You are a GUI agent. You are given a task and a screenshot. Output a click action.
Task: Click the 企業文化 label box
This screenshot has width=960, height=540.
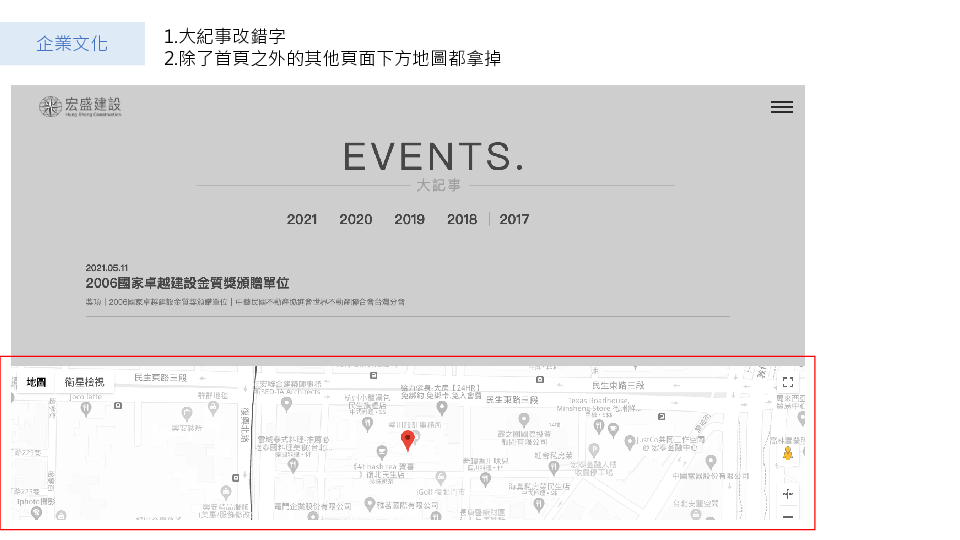click(x=72, y=44)
